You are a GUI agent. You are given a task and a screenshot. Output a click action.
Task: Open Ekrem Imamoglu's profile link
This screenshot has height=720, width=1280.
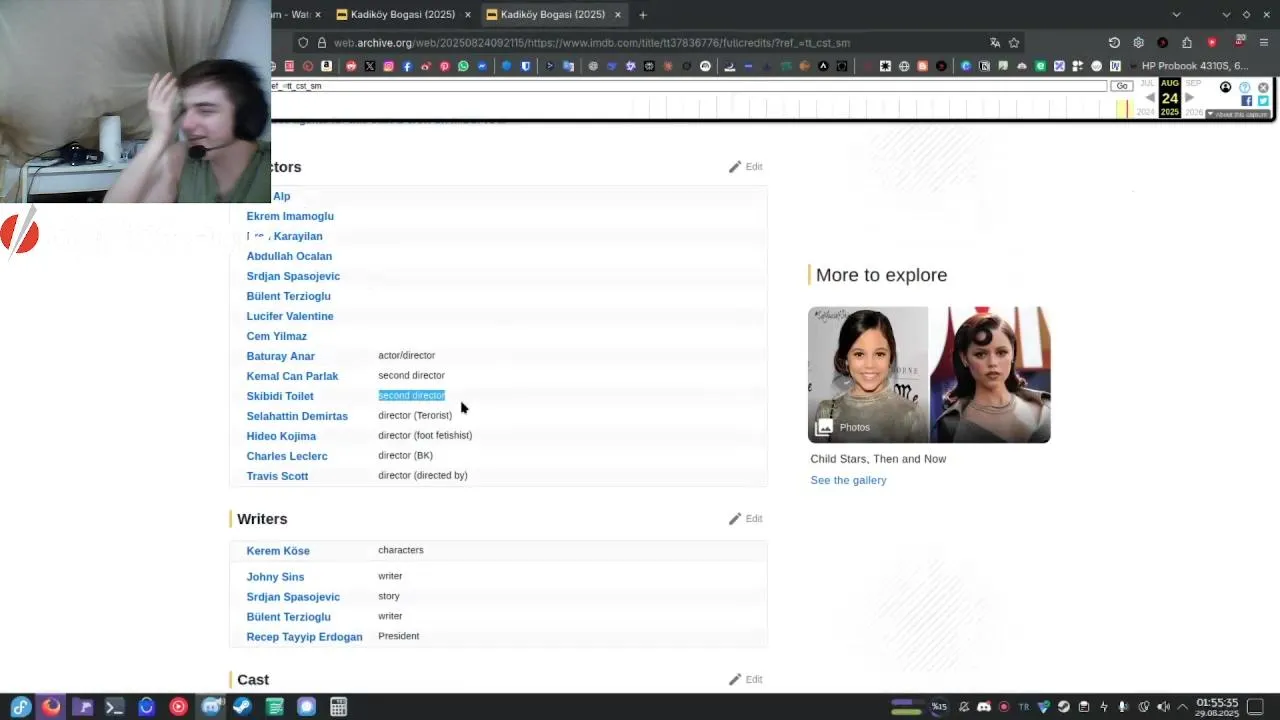(x=290, y=216)
